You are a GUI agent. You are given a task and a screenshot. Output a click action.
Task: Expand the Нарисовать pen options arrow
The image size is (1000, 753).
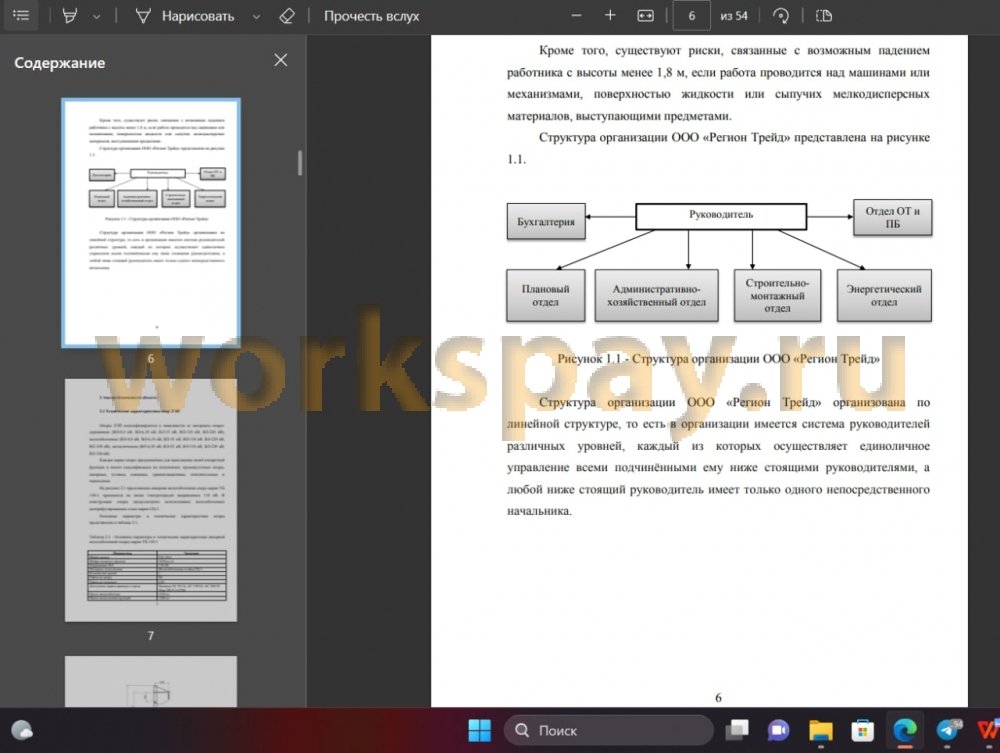click(256, 17)
